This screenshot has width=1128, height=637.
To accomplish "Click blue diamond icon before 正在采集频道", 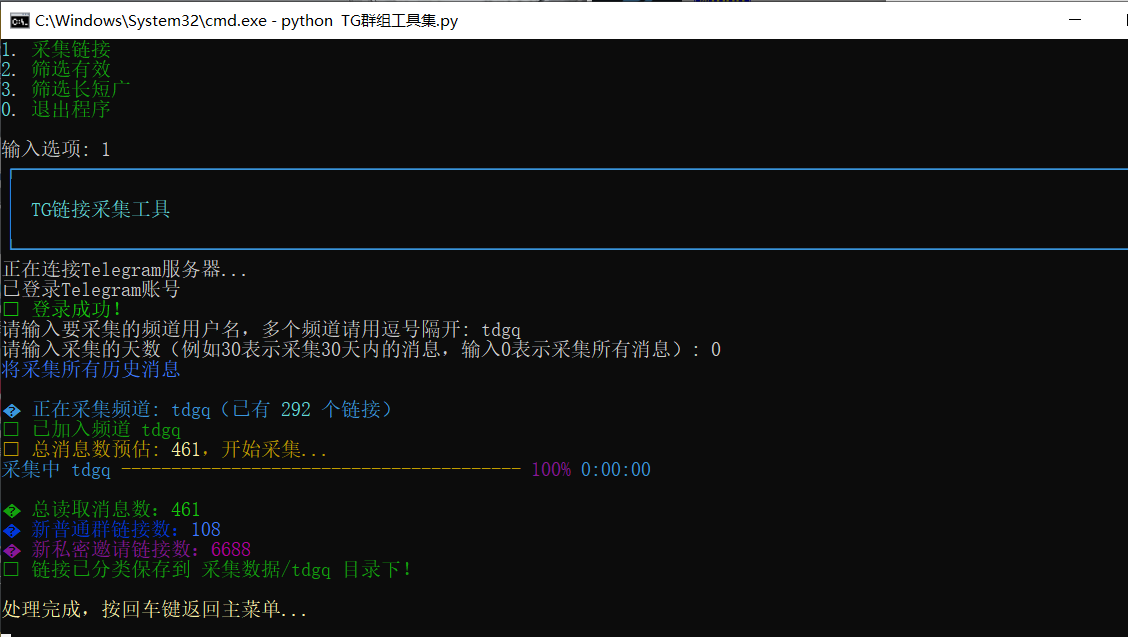I will (12, 411).
